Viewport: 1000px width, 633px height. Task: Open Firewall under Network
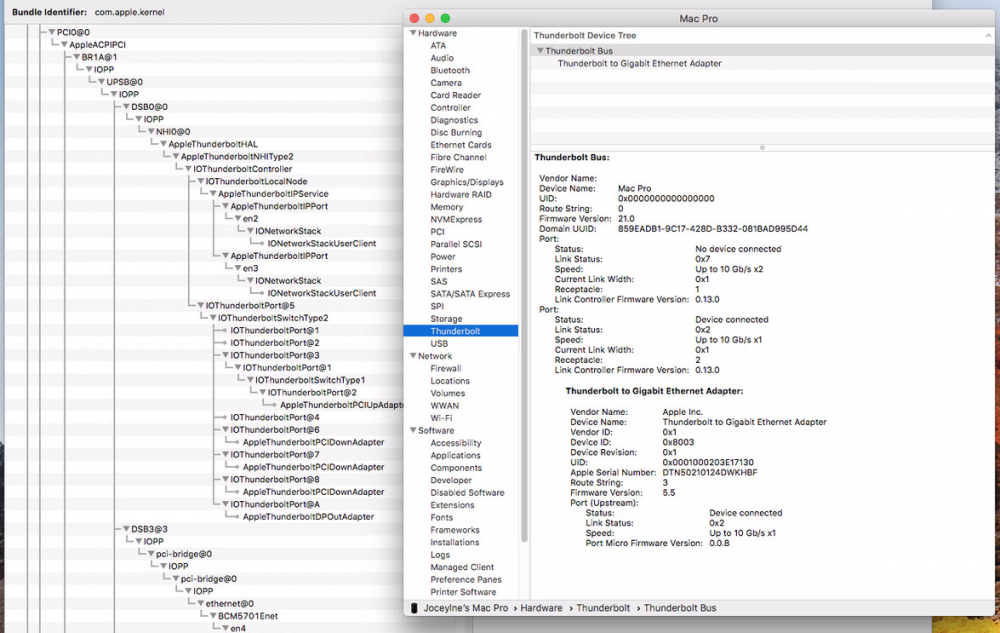(x=445, y=368)
